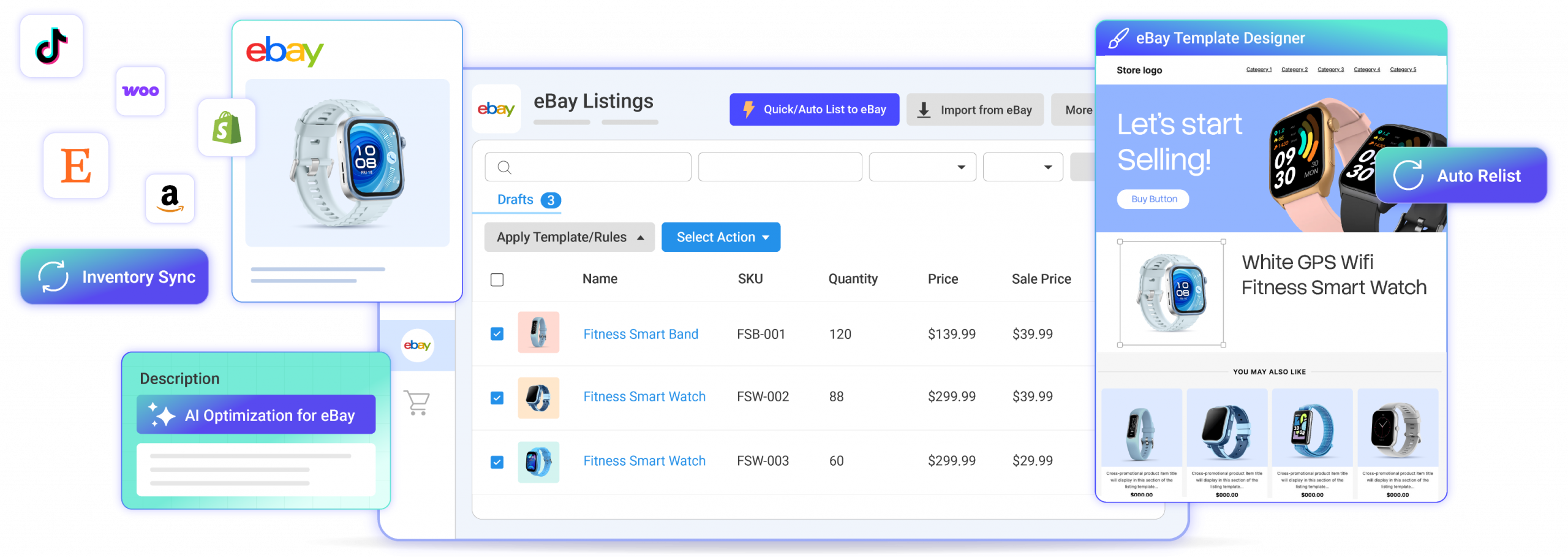Open Category 2 in template navigation

[x=1294, y=70]
